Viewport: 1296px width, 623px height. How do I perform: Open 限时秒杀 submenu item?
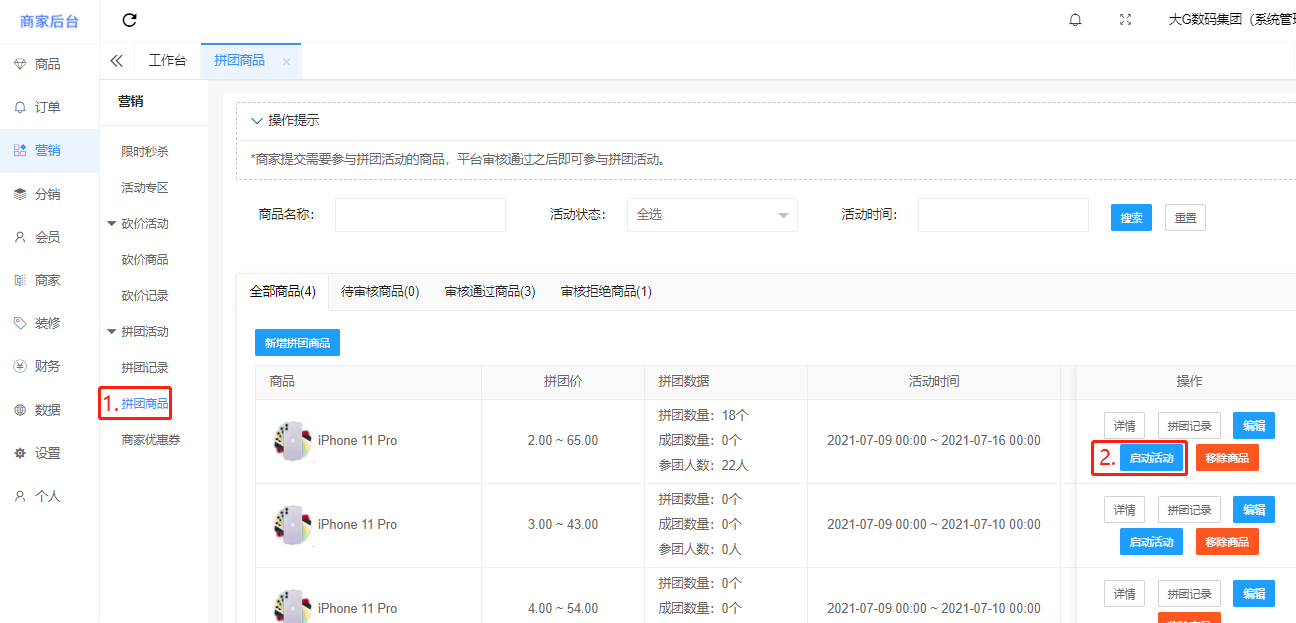pyautogui.click(x=145, y=152)
